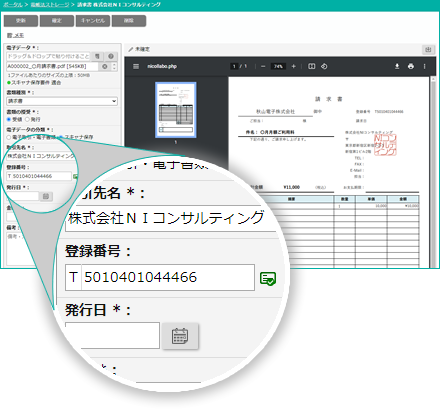Remove attached file A000002 with the x icon

click(x=105, y=66)
